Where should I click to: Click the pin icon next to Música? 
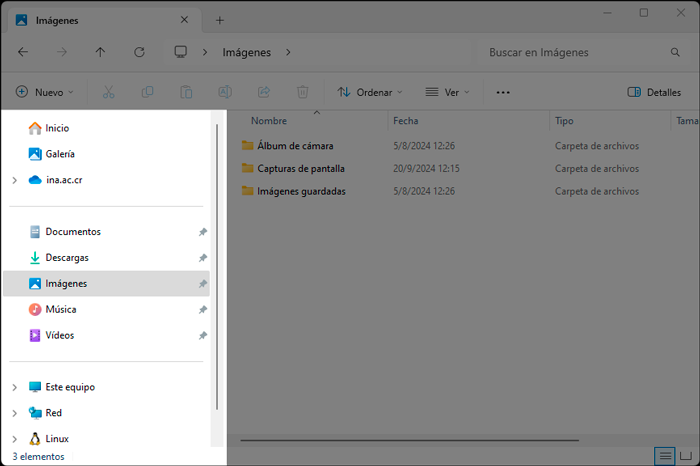(x=203, y=310)
